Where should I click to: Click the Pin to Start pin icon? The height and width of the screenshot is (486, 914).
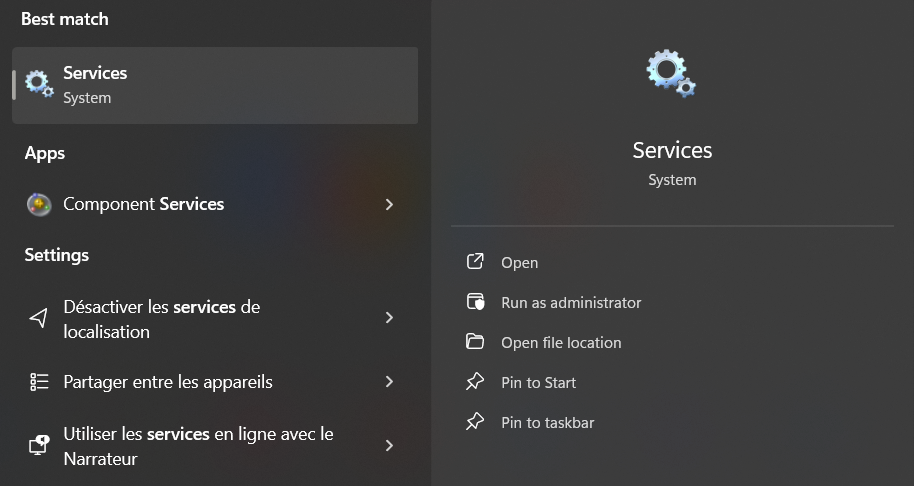coord(475,382)
